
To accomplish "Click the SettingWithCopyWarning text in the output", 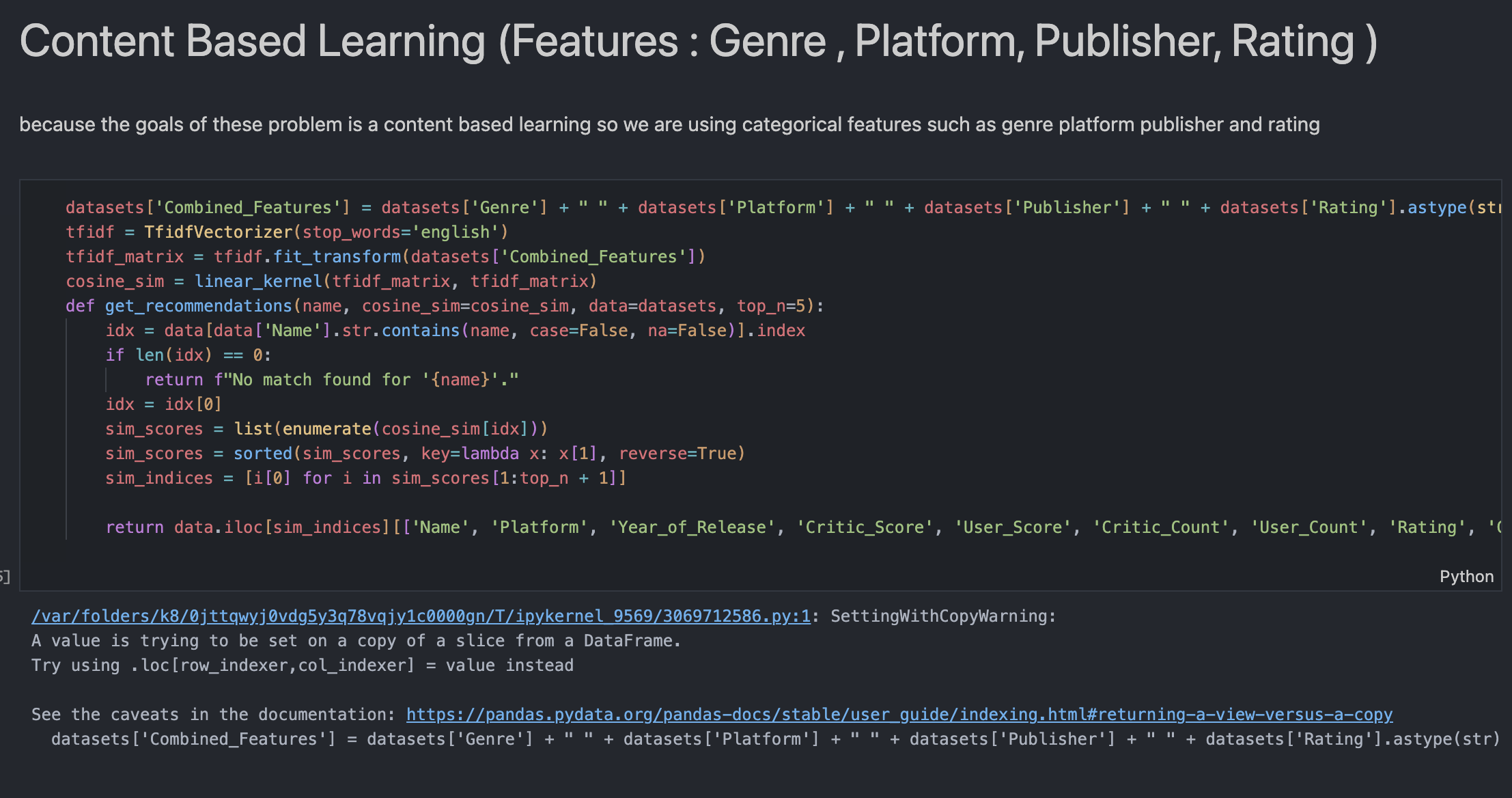I will (943, 616).
